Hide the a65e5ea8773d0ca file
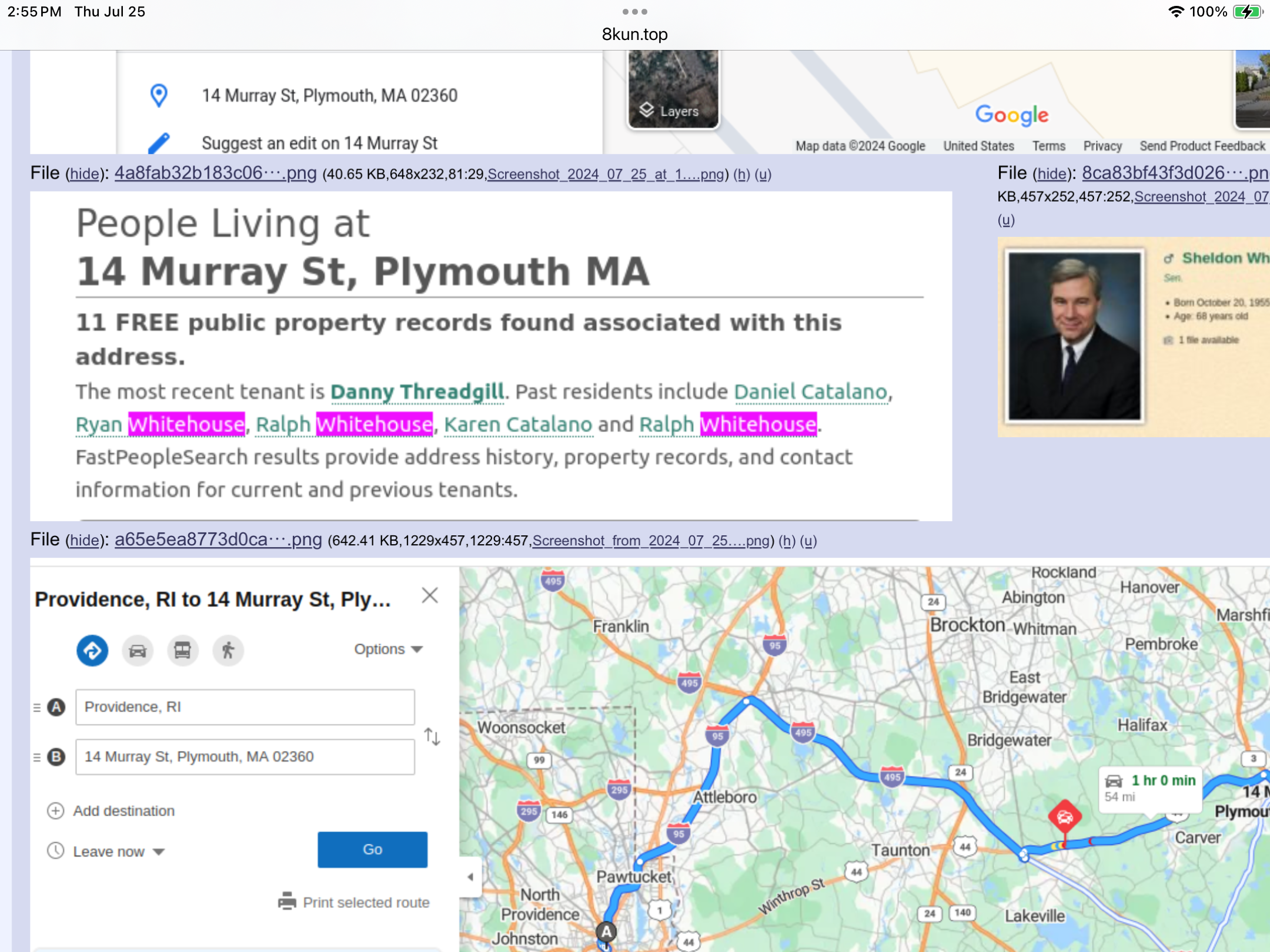 click(85, 541)
